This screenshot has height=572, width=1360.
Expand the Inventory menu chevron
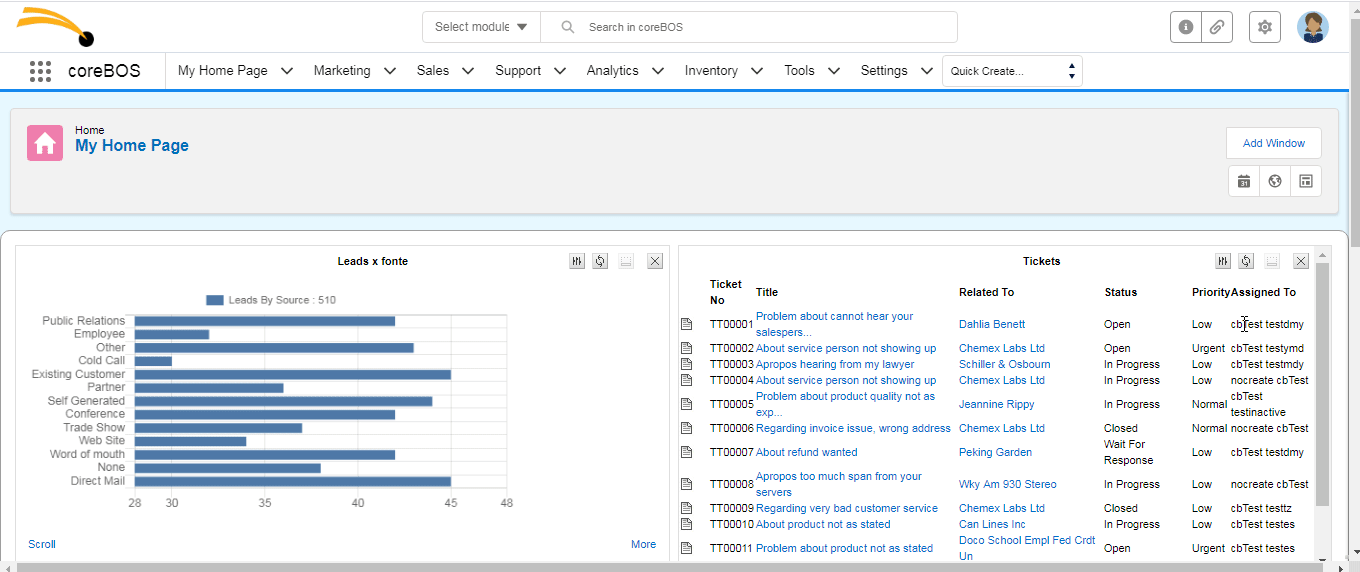point(757,71)
